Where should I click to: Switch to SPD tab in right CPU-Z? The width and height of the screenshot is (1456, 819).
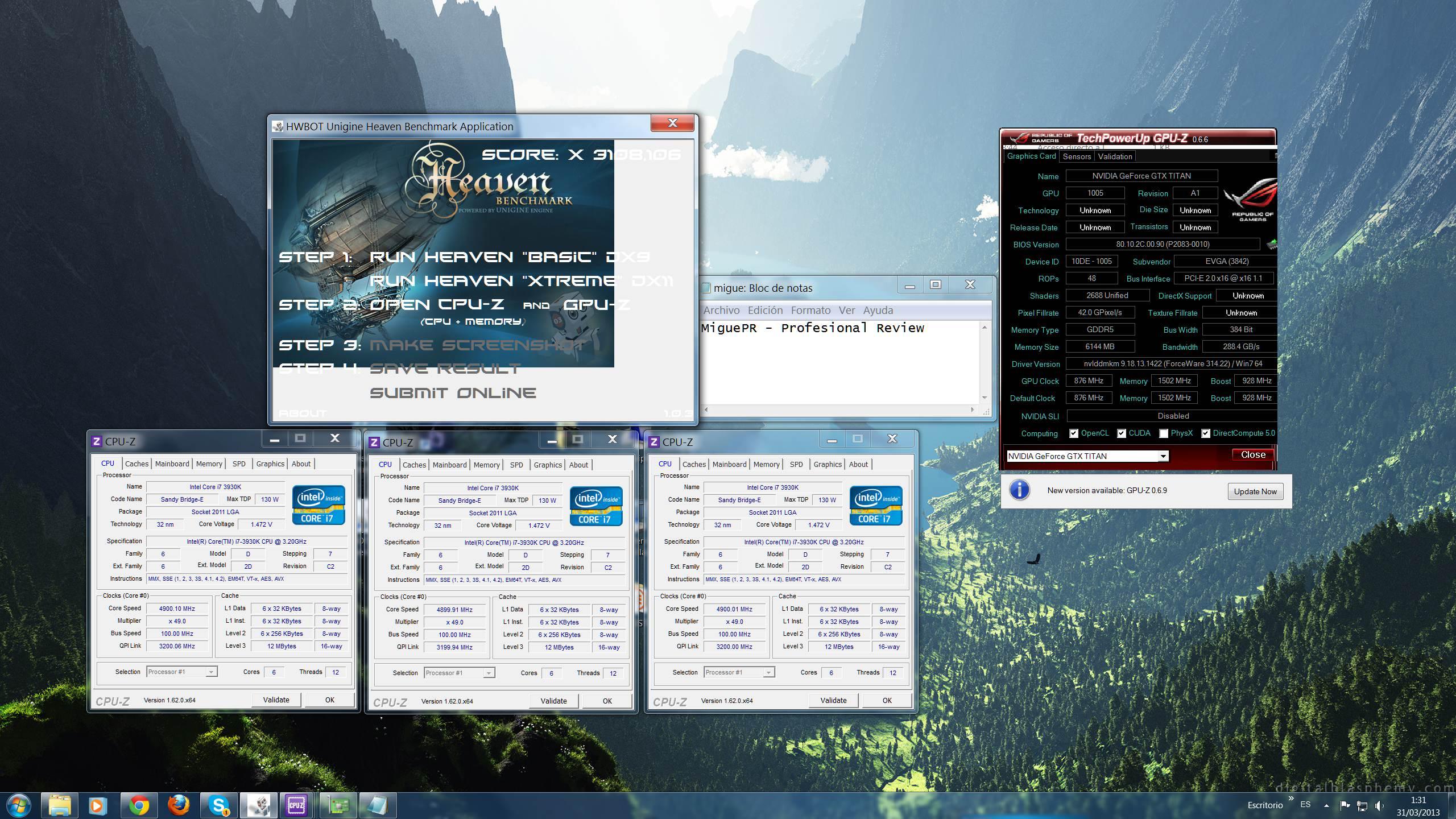(796, 464)
